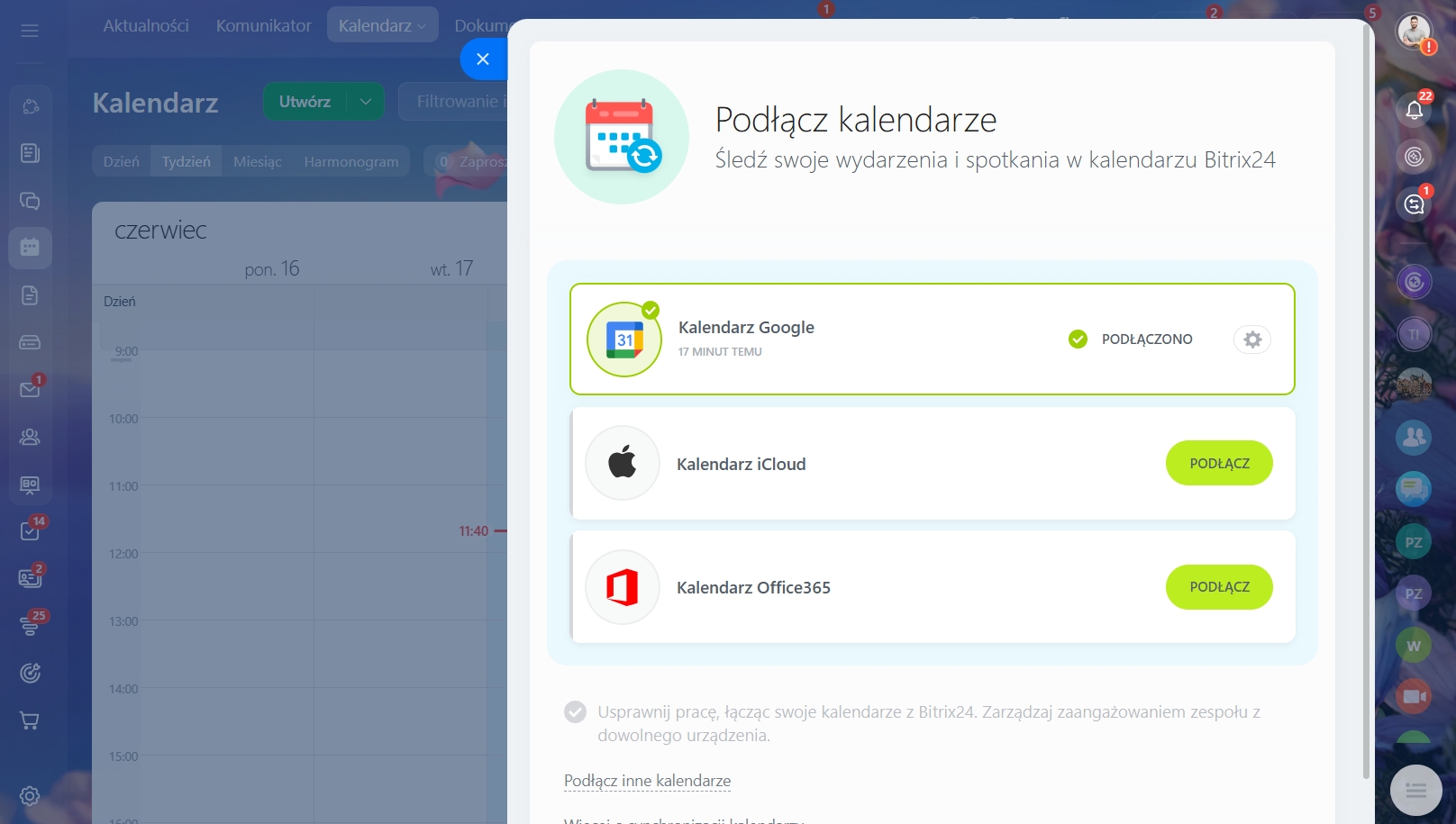Viewport: 1456px width, 824px height.
Task: Open the TI contact avatar in right panel
Action: [1414, 334]
